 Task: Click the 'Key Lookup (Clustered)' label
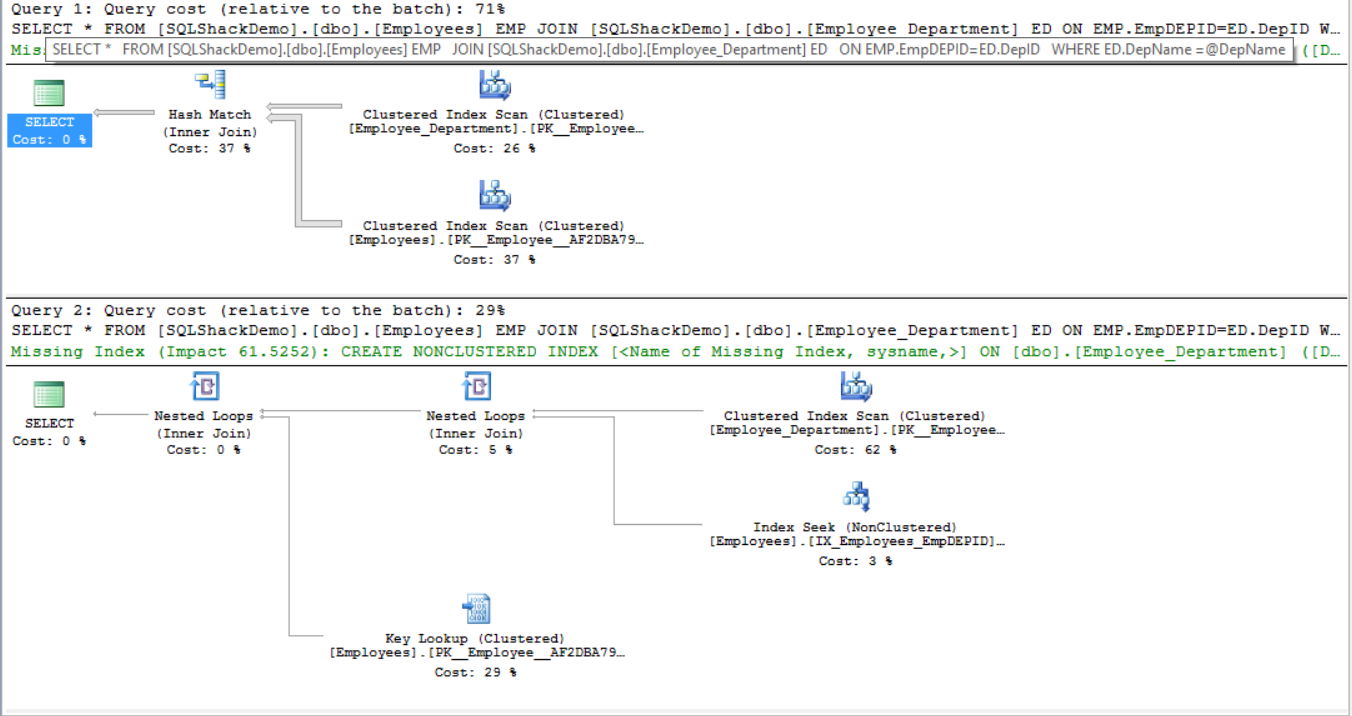(475, 639)
